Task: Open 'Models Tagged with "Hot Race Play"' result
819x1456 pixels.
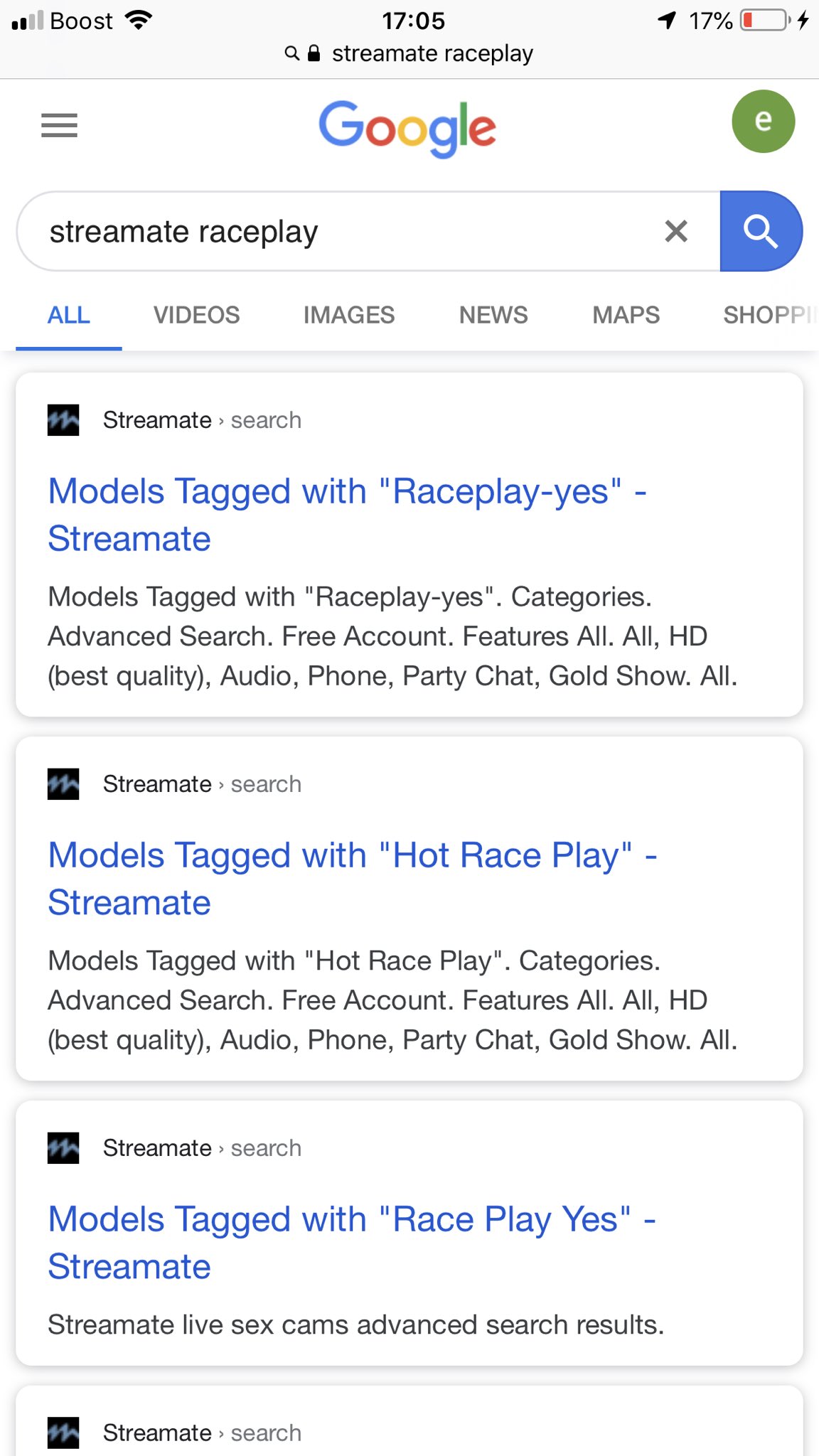Action: tap(353, 879)
